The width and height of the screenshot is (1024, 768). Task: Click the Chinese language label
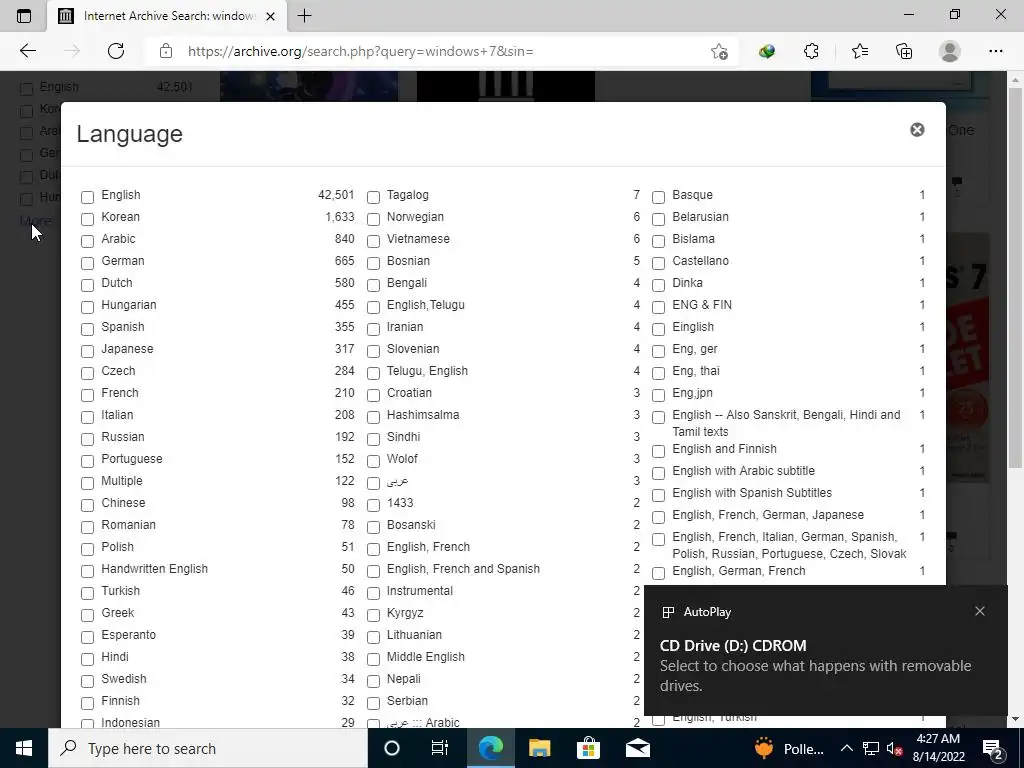point(123,503)
